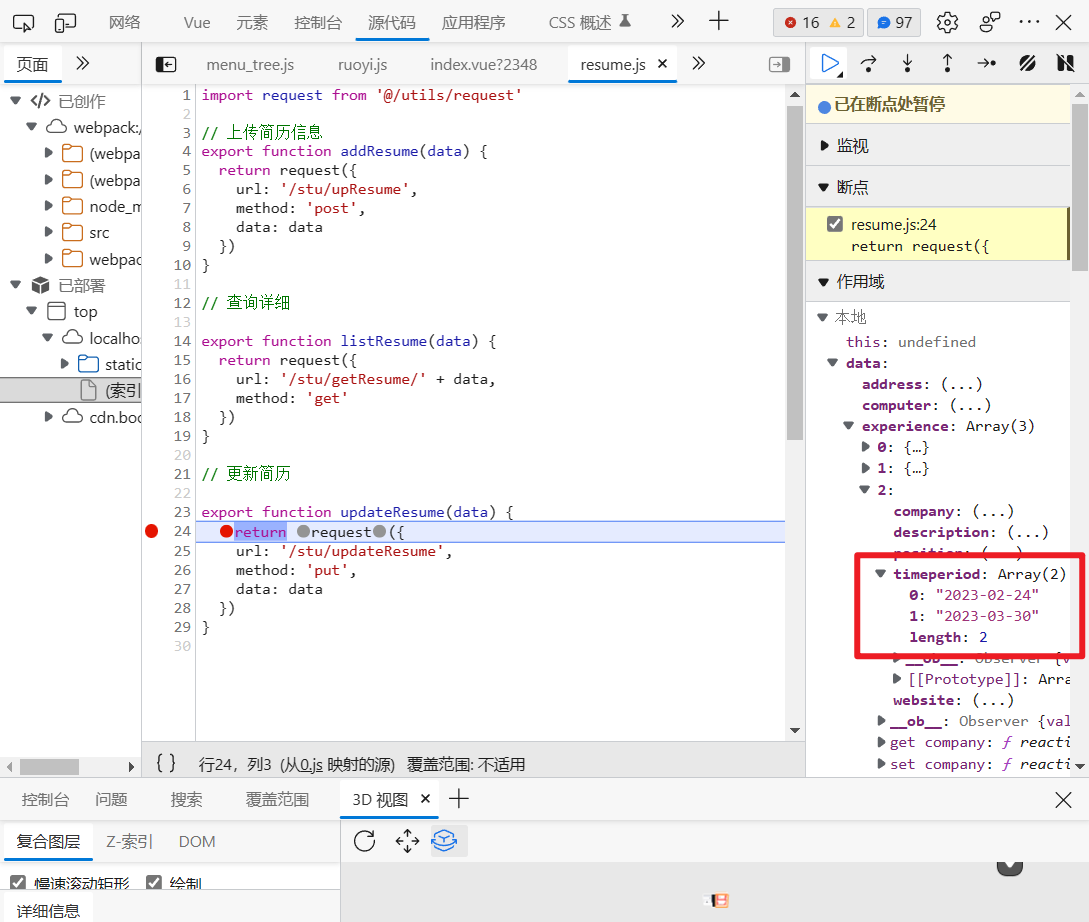Image resolution: width=1089 pixels, height=922 pixels.
Task: Uncheck the resume.js:24 breakpoint checkbox
Action: pos(835,224)
